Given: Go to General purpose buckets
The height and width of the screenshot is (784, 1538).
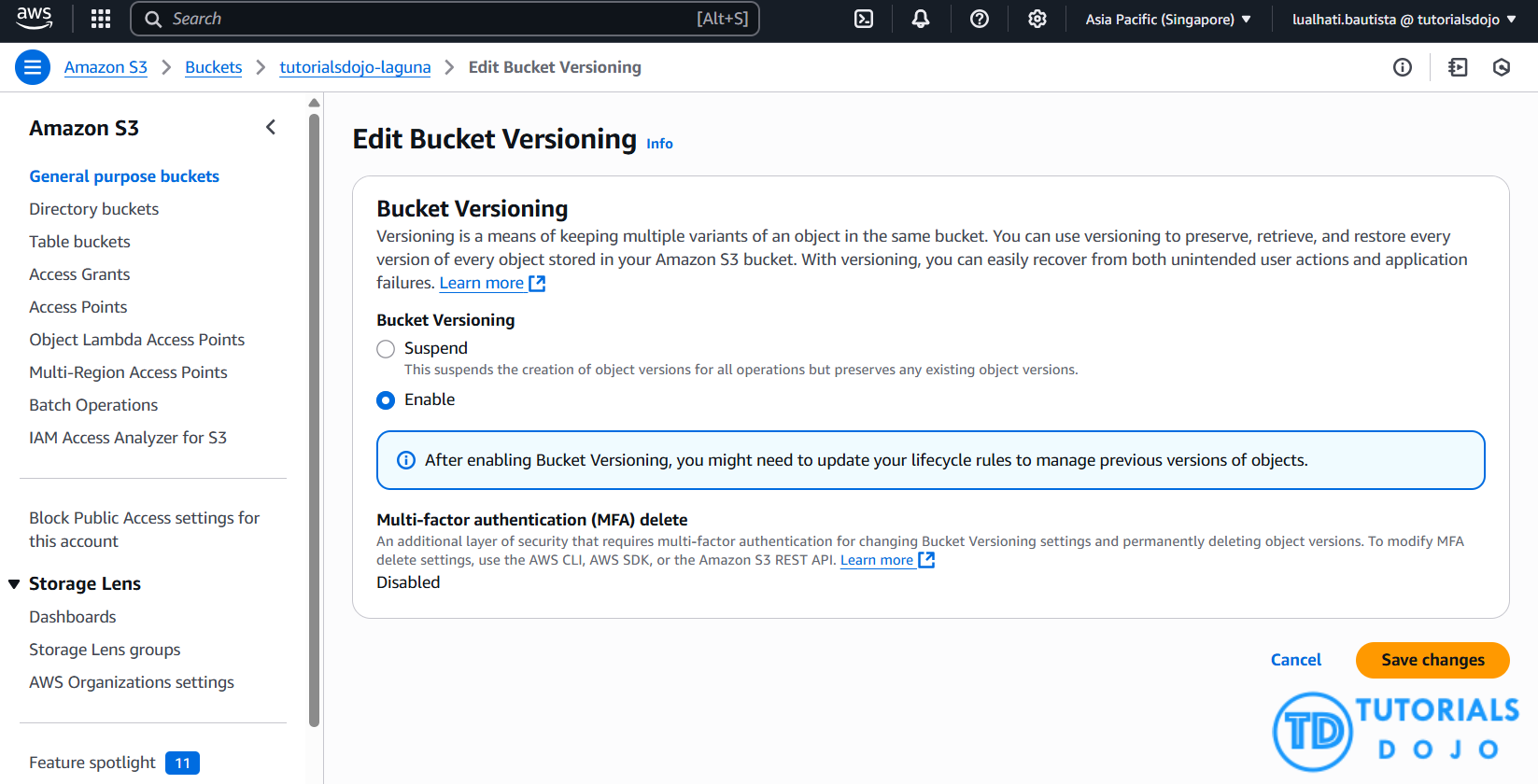Looking at the screenshot, I should click(x=124, y=176).
